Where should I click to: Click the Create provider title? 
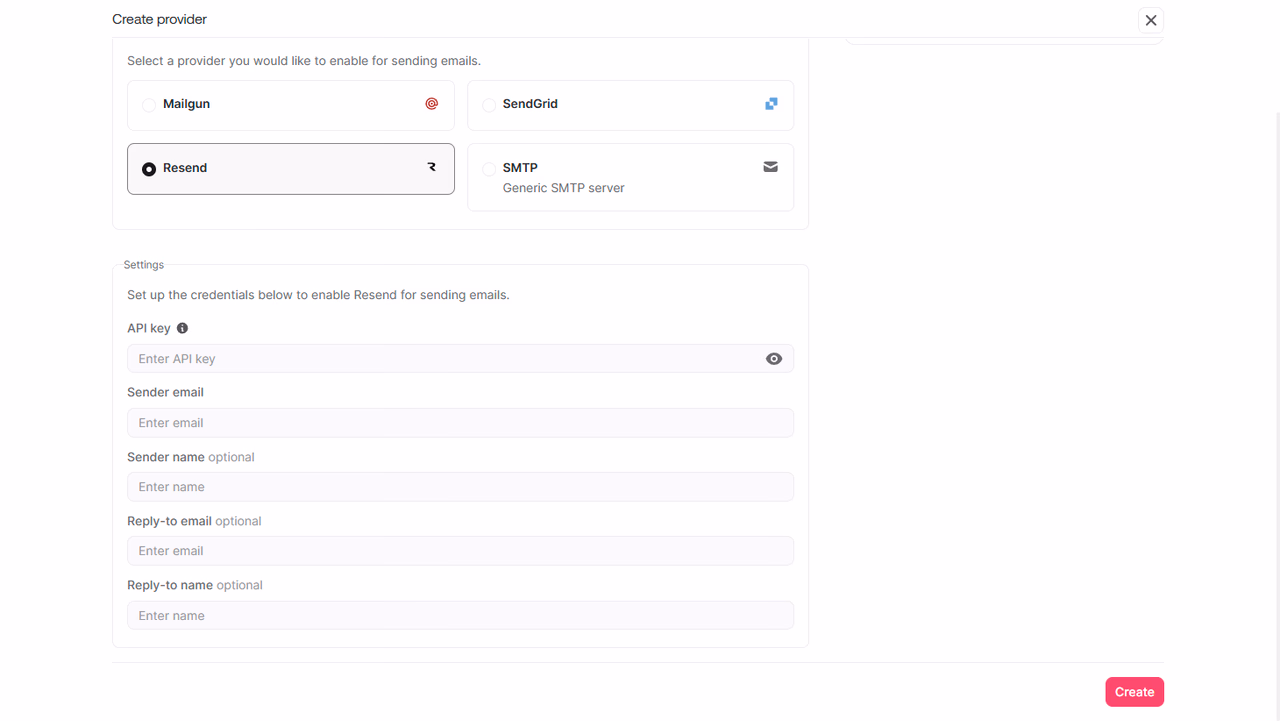pos(160,19)
